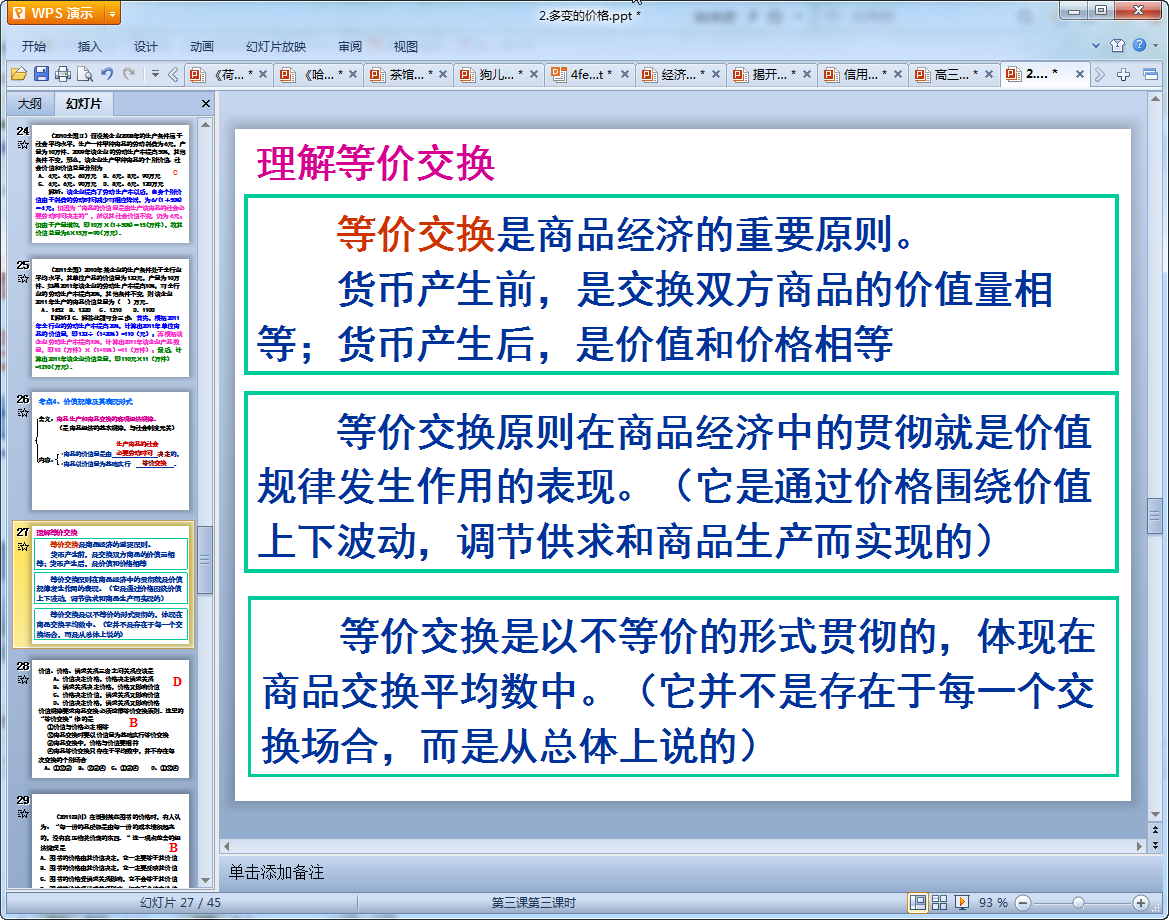Click the Print icon in the toolbar

click(x=63, y=74)
